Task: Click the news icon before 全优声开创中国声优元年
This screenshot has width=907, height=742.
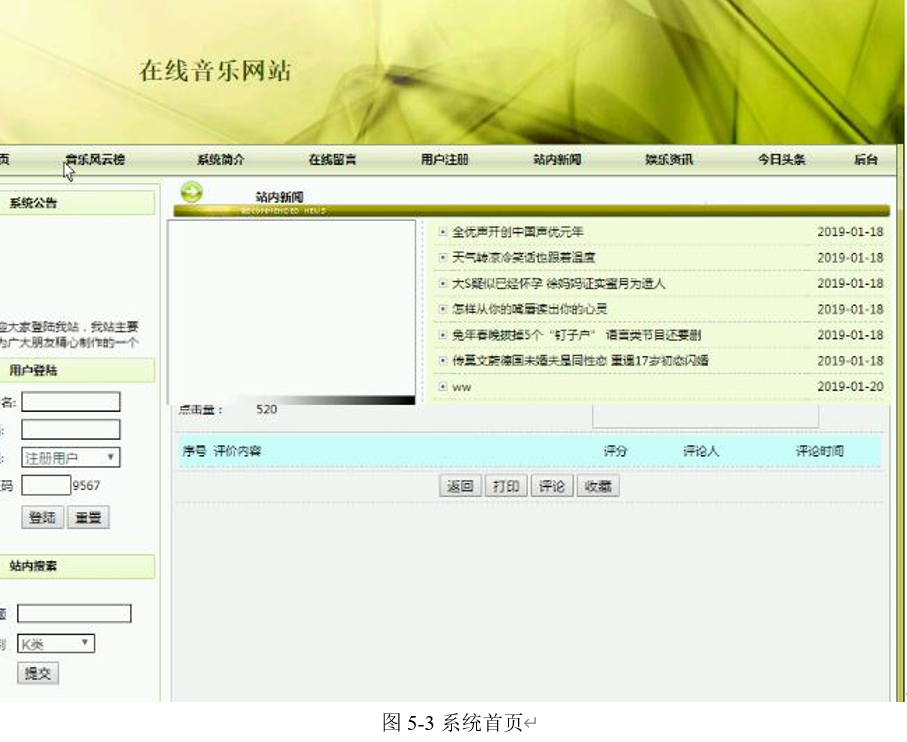Action: (x=443, y=231)
